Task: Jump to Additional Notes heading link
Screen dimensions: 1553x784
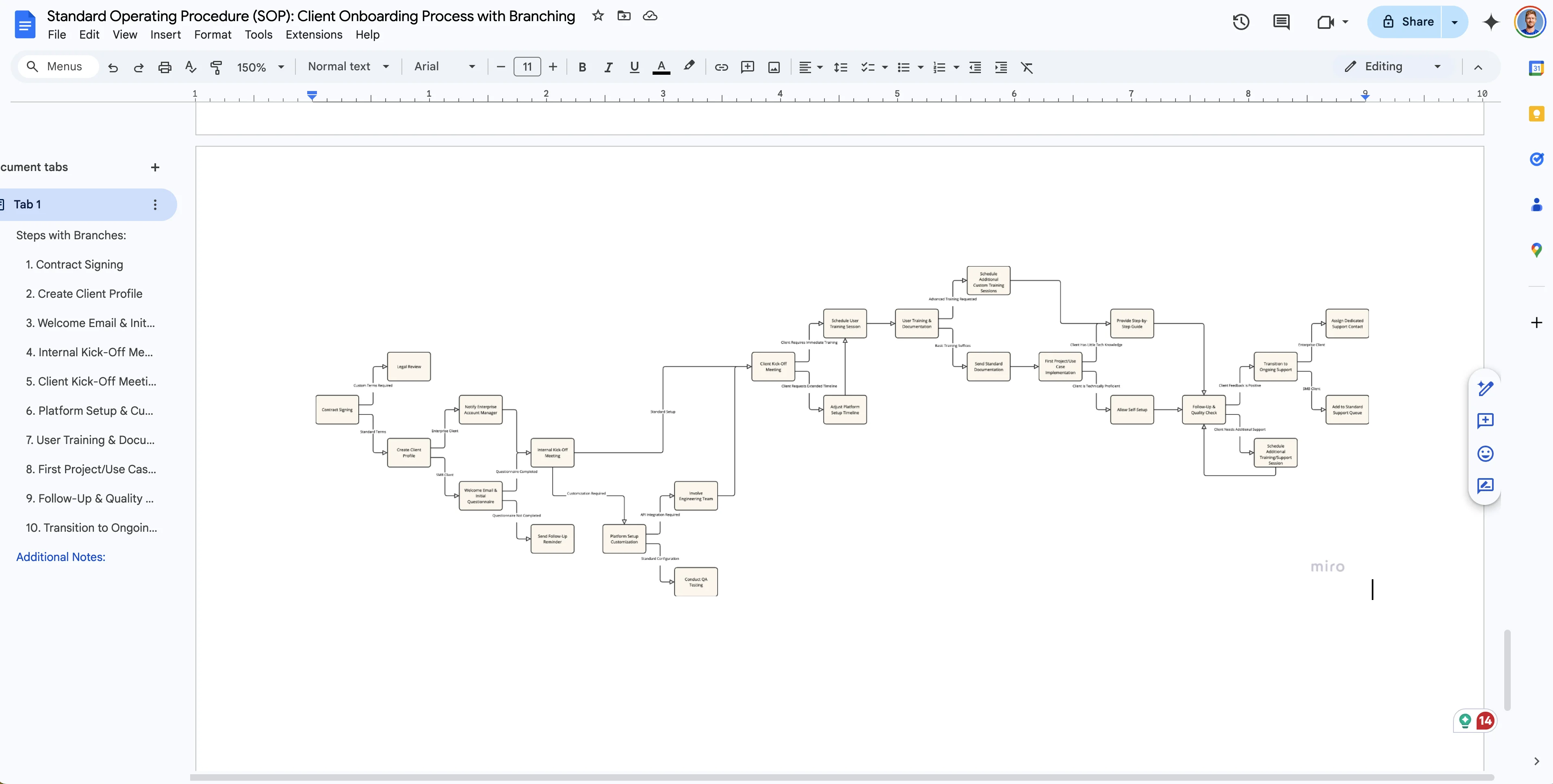Action: click(x=60, y=557)
